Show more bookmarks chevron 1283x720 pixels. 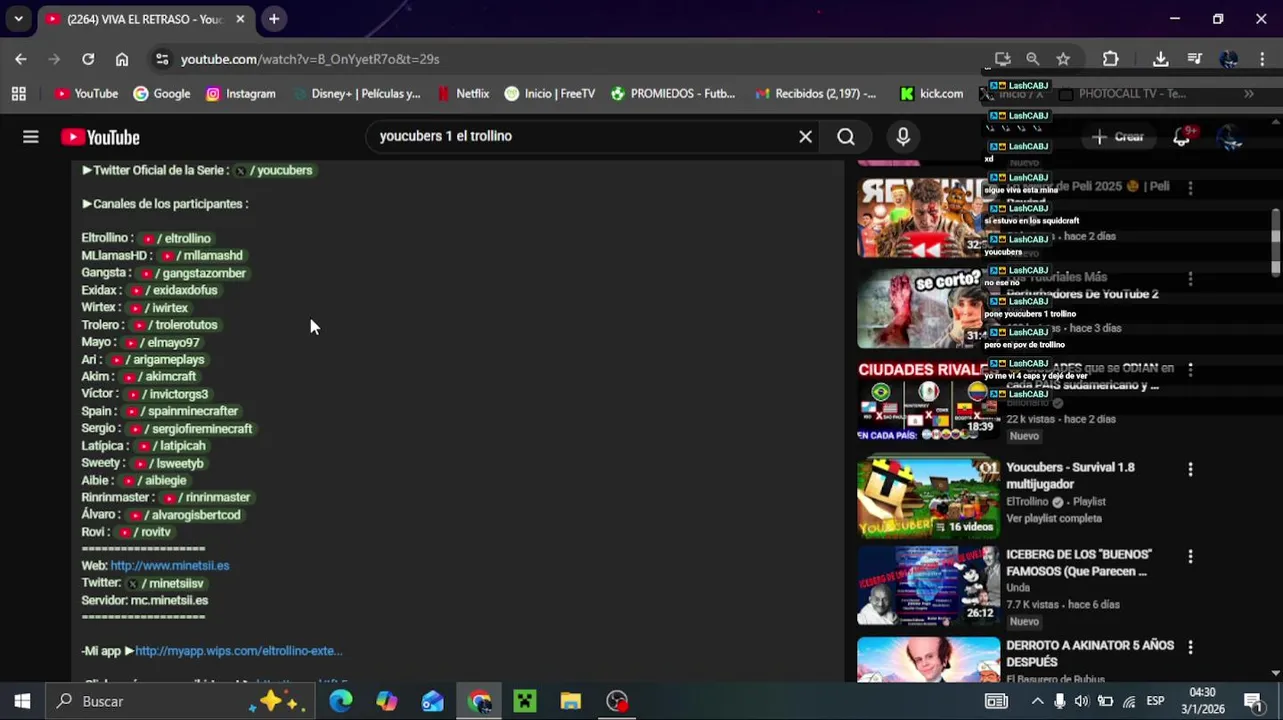(1249, 93)
